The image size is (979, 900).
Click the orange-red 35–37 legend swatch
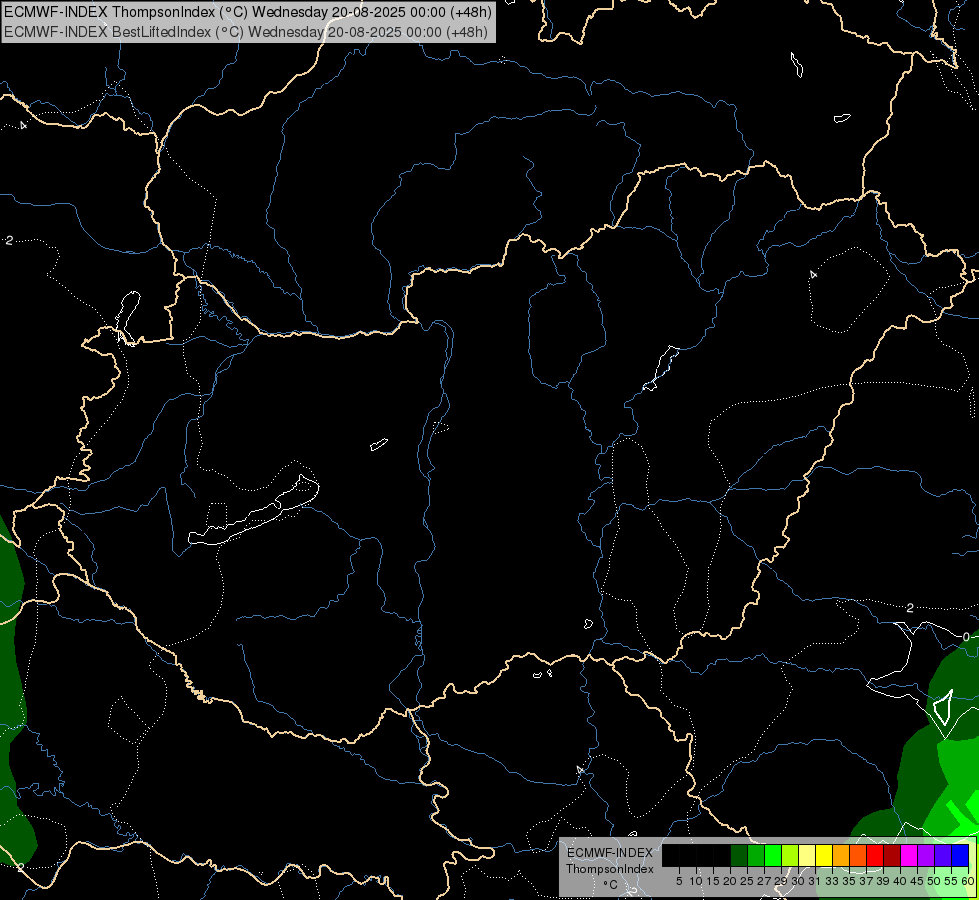coord(858,856)
